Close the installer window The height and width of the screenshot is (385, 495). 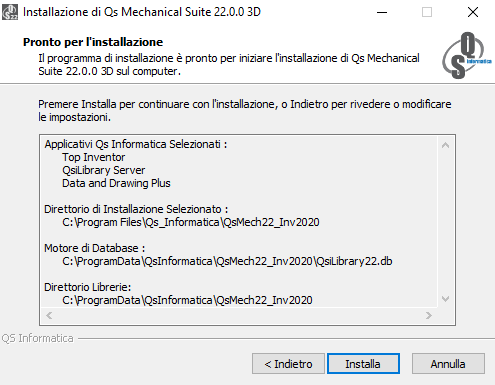pyautogui.click(x=473, y=12)
